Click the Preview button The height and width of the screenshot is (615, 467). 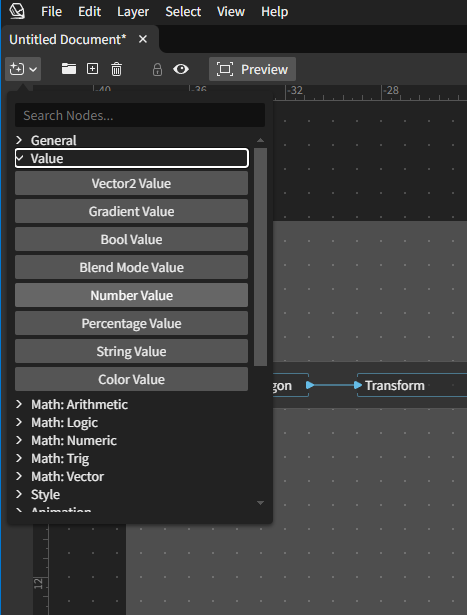click(x=253, y=69)
